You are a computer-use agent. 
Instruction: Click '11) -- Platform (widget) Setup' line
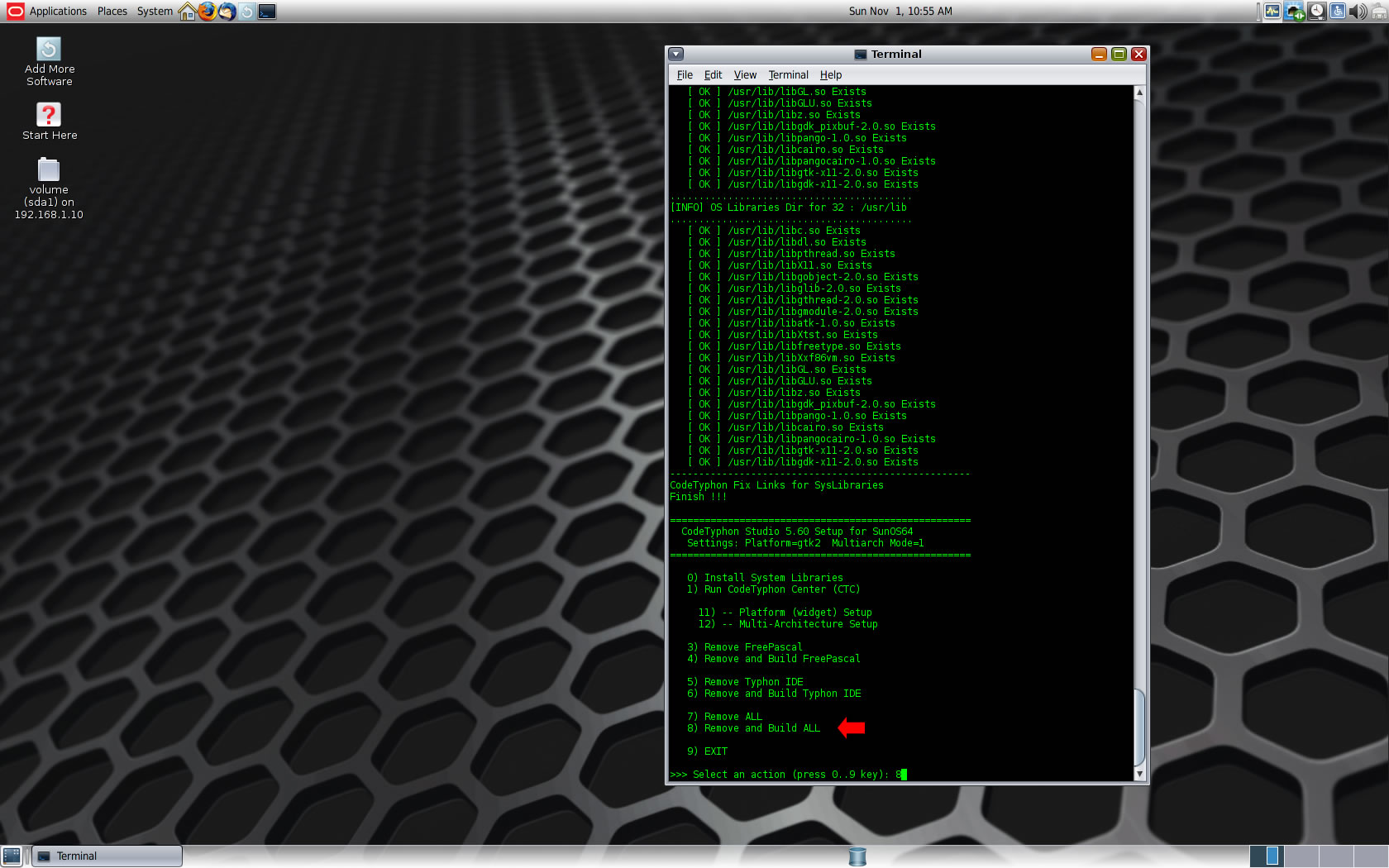[785, 613]
